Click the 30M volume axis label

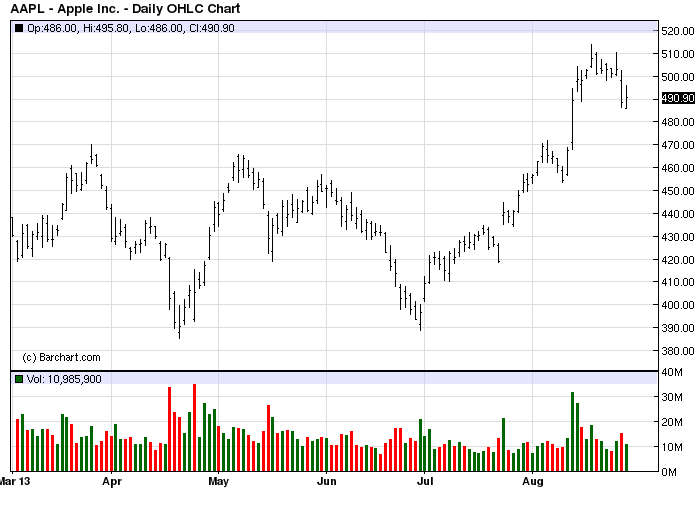click(x=672, y=397)
